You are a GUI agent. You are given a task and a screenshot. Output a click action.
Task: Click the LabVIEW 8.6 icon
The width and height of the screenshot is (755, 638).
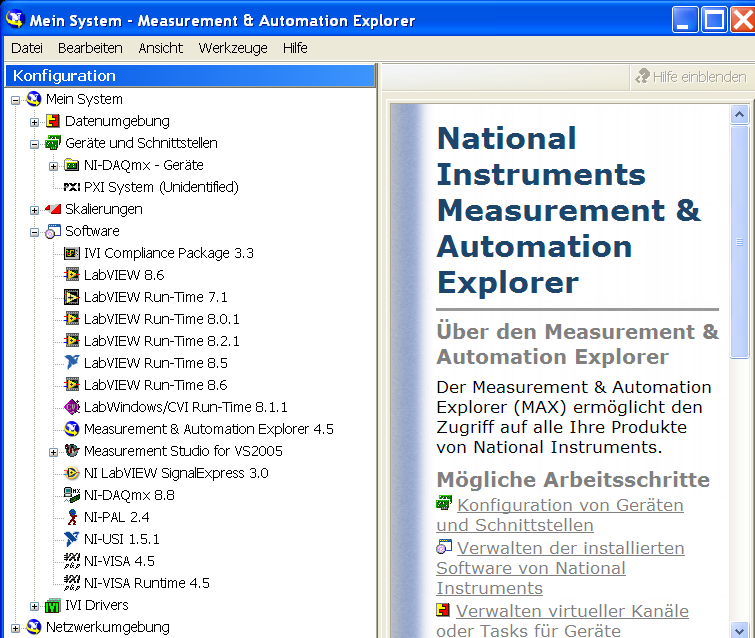pyautogui.click(x=72, y=275)
